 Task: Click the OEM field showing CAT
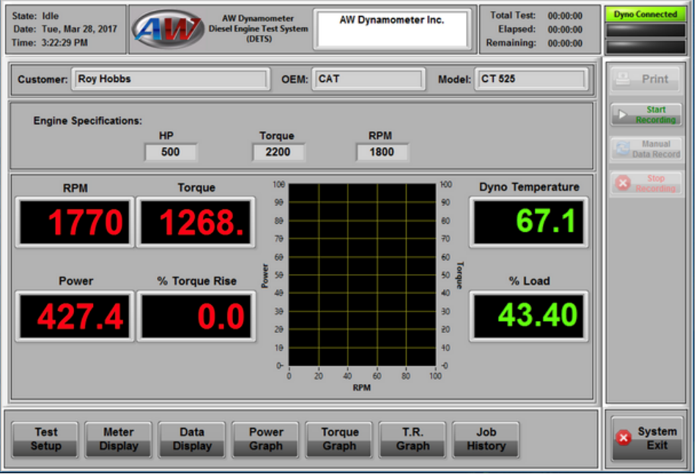pos(366,79)
